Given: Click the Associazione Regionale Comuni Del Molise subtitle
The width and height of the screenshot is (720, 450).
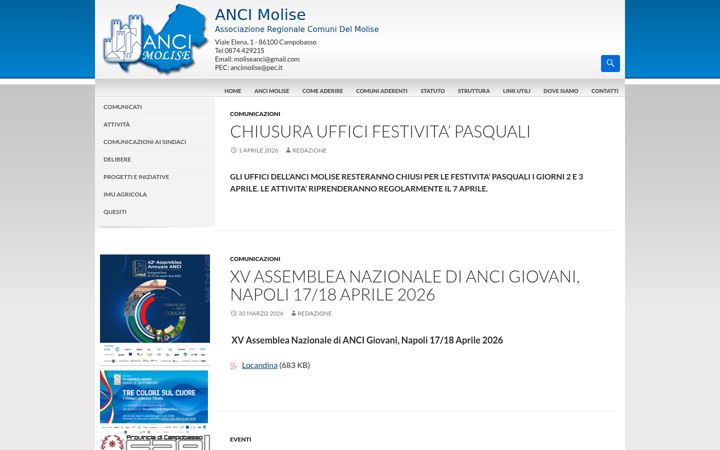Looking at the screenshot, I should point(297,29).
